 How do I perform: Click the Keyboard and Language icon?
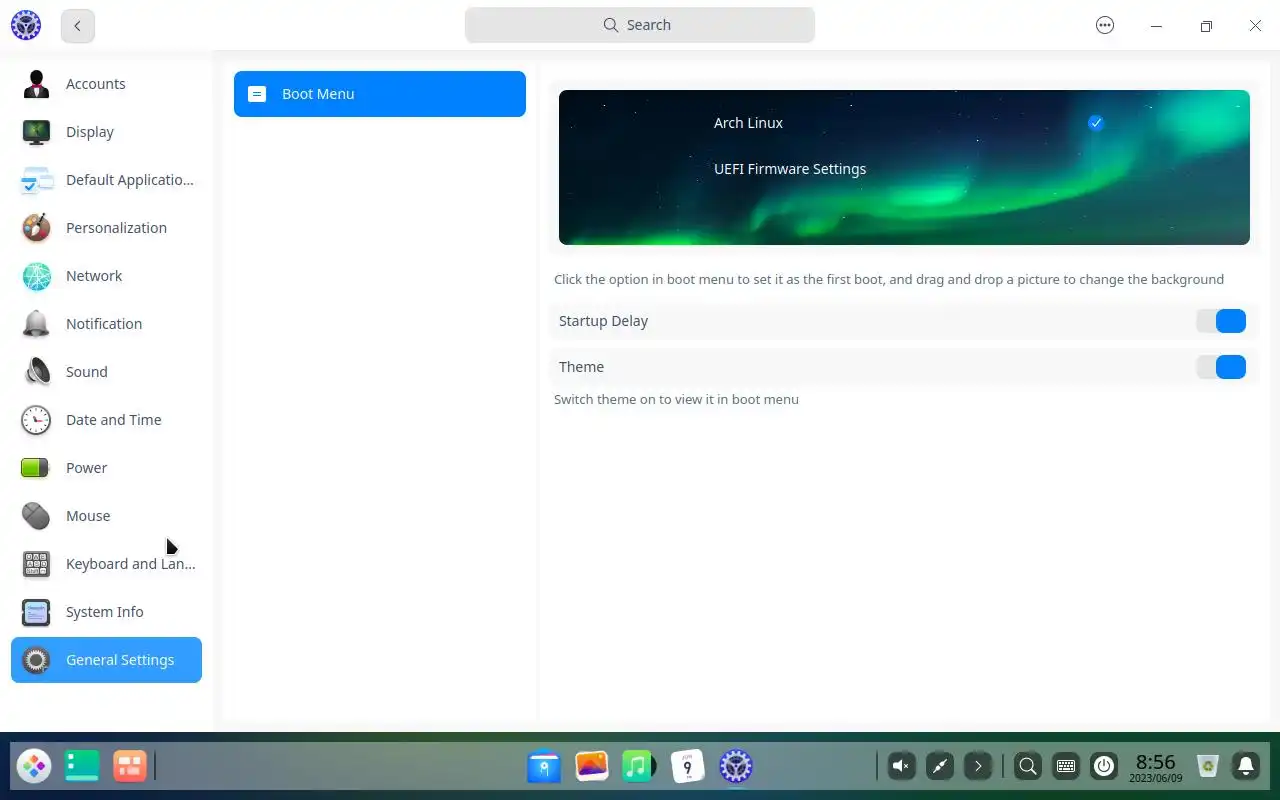tap(36, 564)
